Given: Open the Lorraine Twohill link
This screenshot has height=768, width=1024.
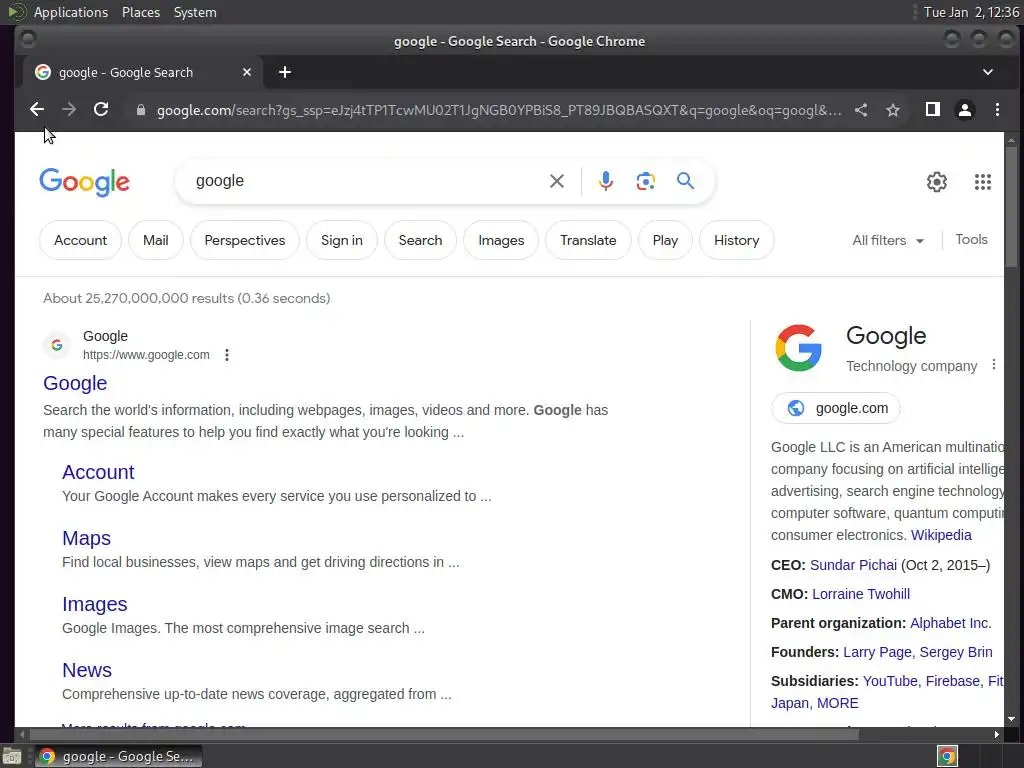Looking at the screenshot, I should (861, 594).
